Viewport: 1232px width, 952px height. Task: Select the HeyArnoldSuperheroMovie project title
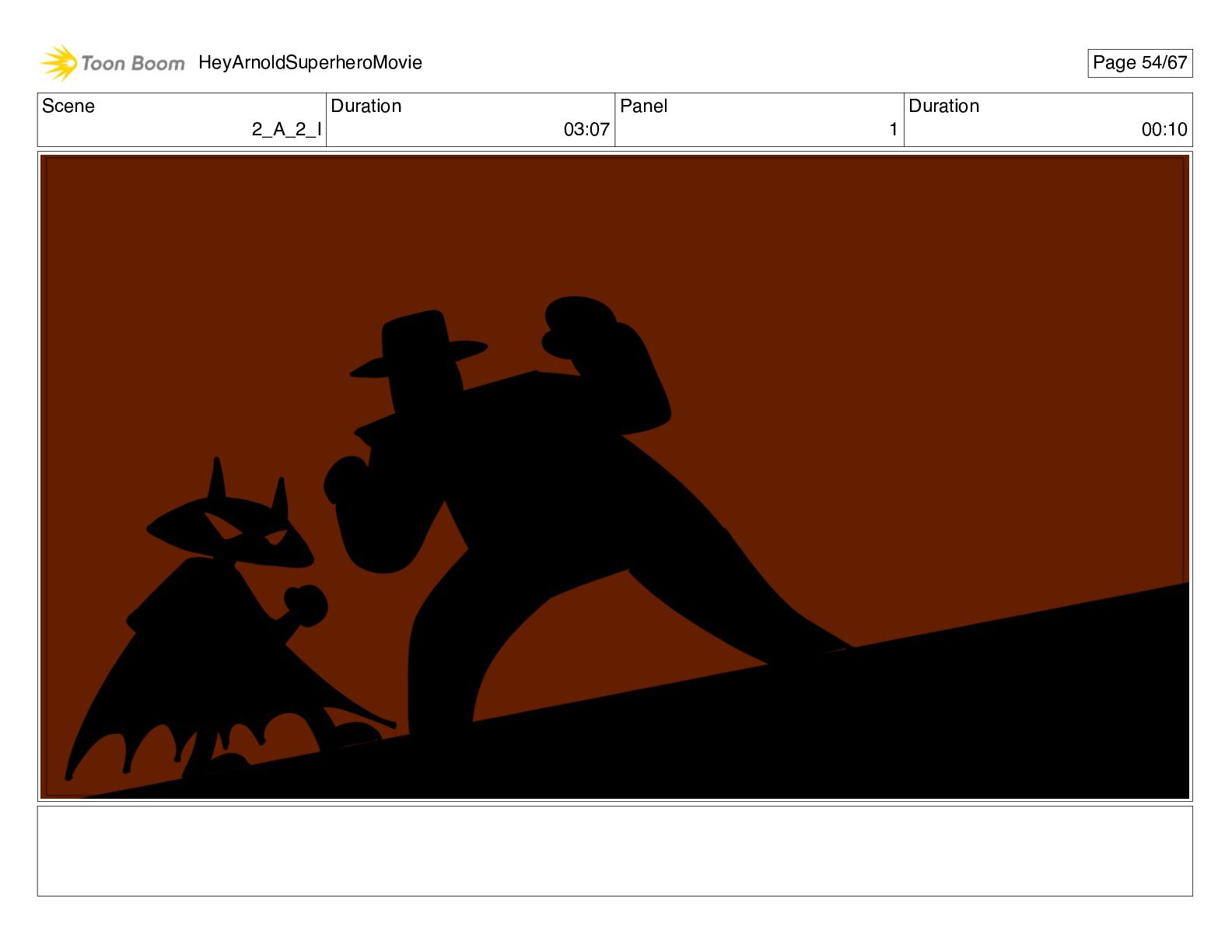(x=310, y=62)
